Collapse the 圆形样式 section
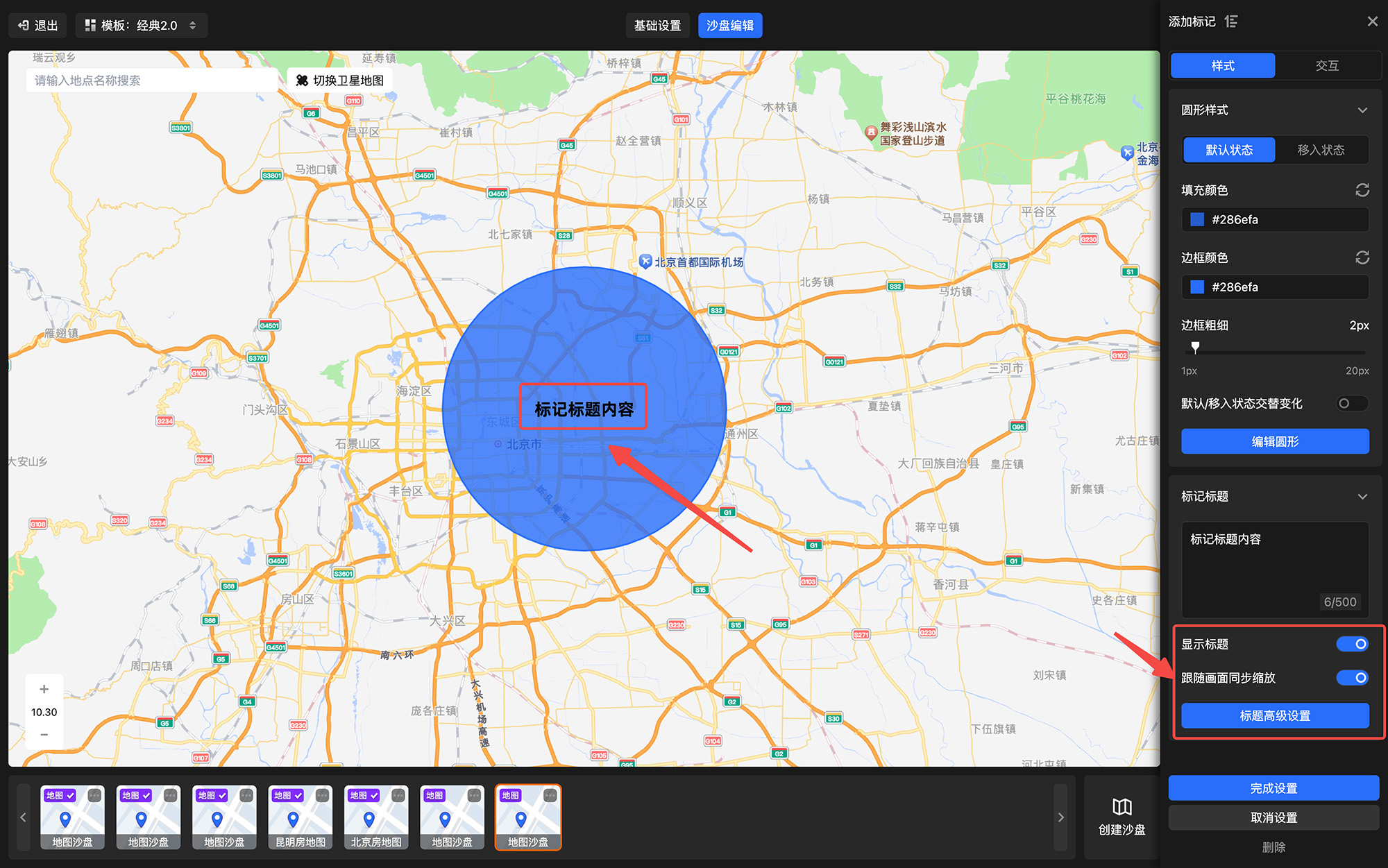Viewport: 1388px width, 868px height. pos(1362,110)
